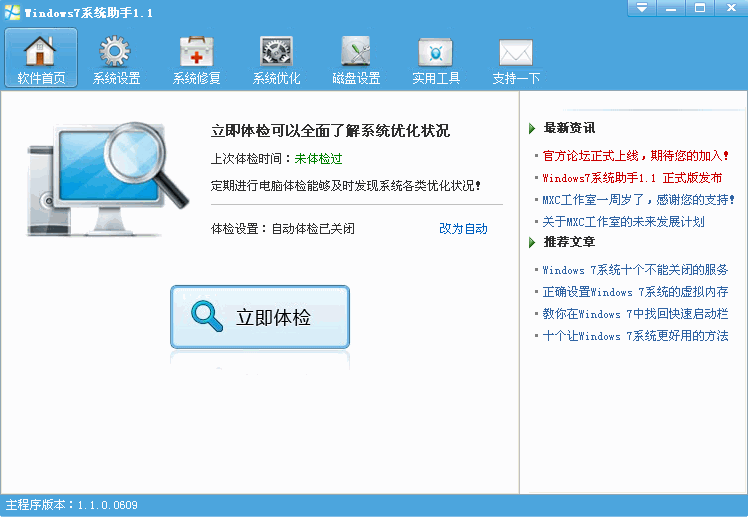
Task: Click the 主程序版本 1.1.0.0609 status text
Action: coord(72,505)
